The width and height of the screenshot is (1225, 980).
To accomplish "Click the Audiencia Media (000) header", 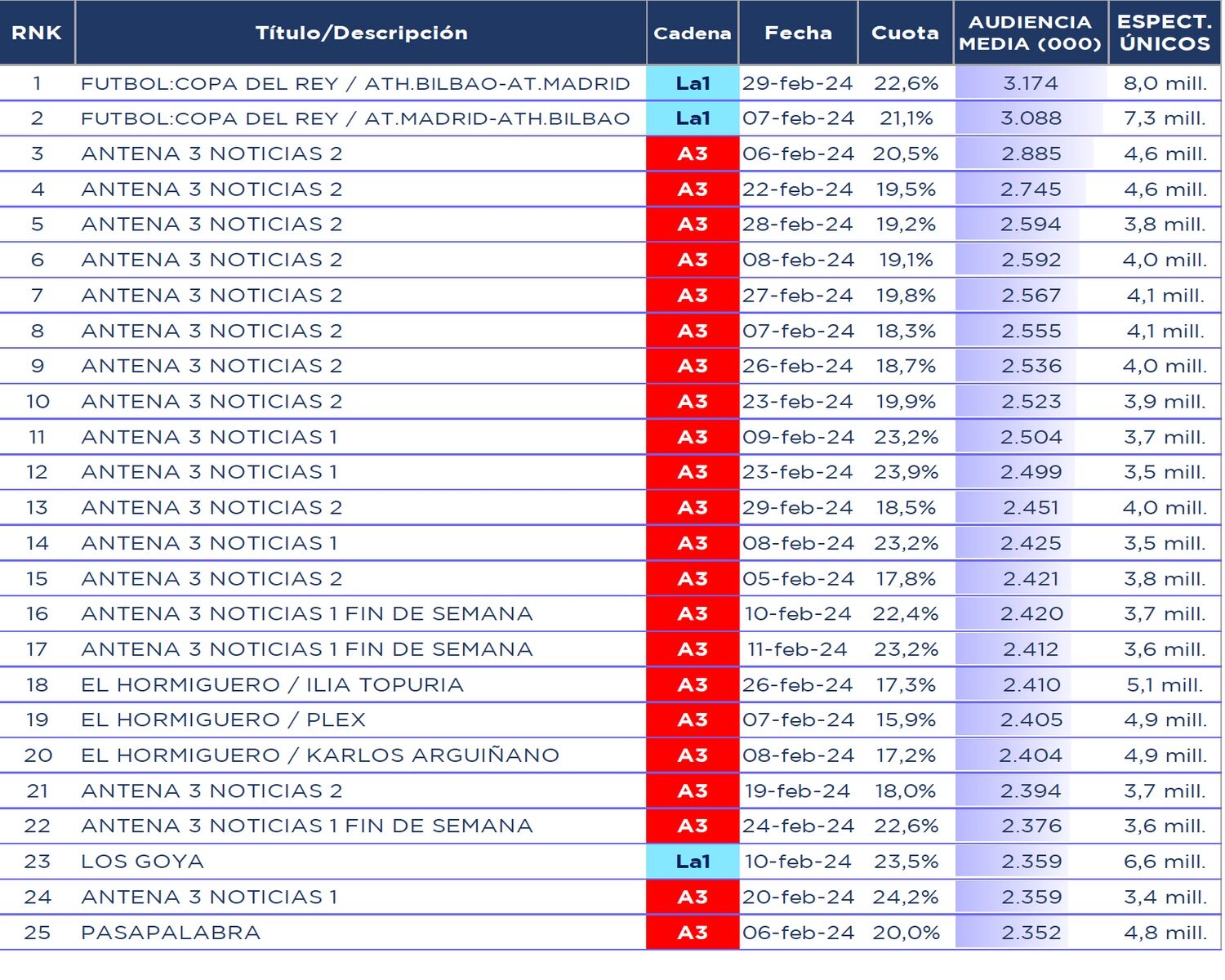I will click(1030, 33).
